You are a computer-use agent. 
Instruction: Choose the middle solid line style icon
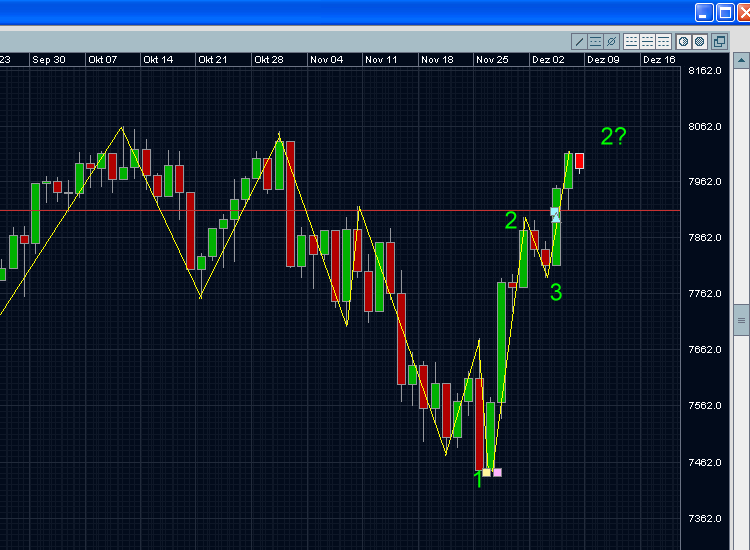647,42
